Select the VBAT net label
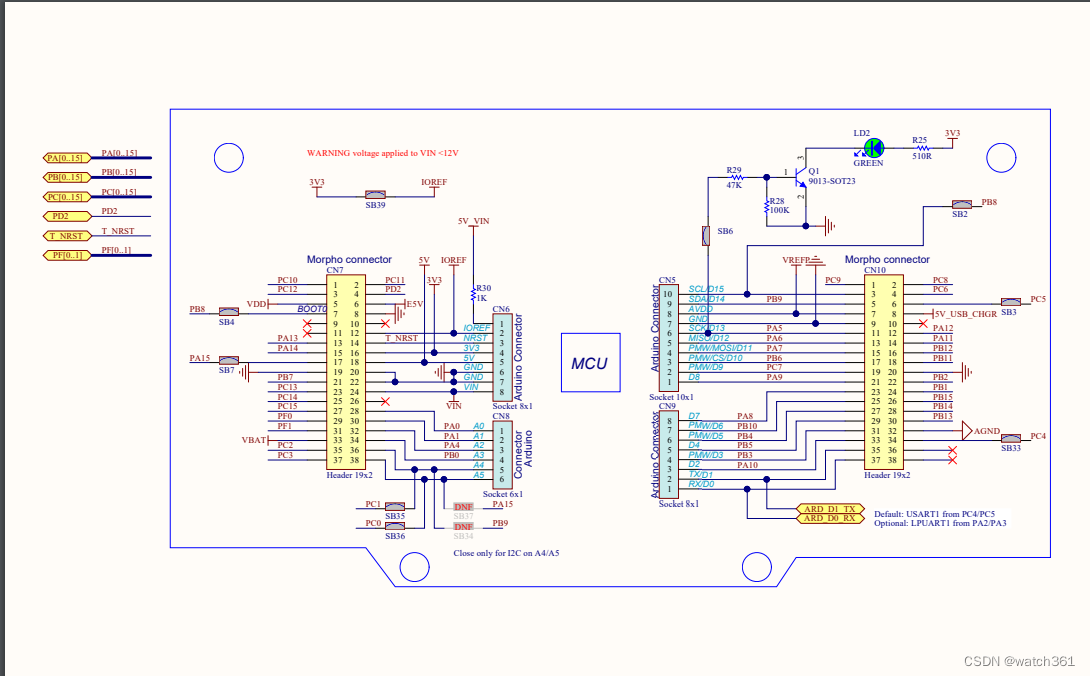The width and height of the screenshot is (1090, 676). click(x=254, y=440)
